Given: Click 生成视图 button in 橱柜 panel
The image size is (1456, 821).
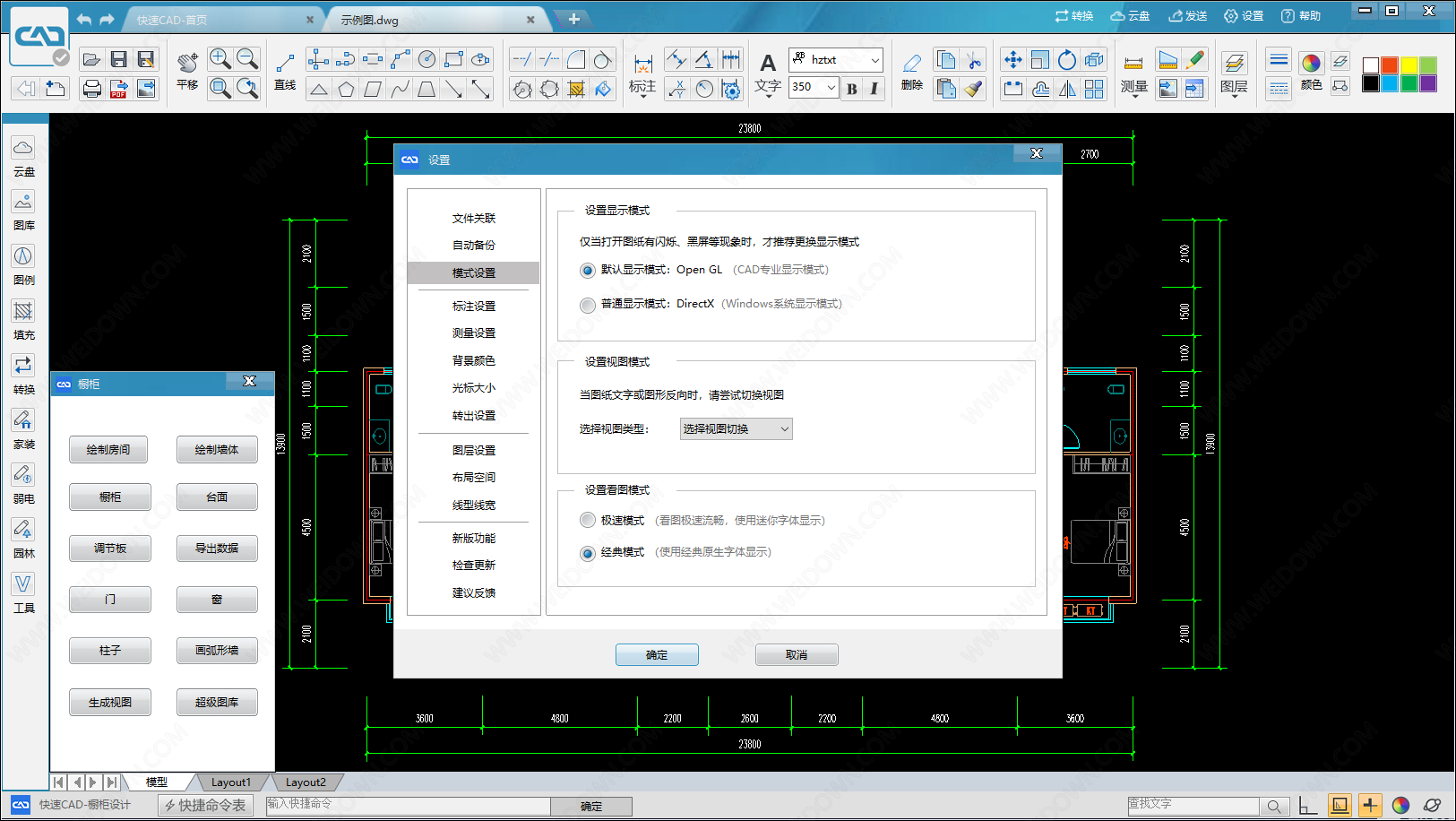Looking at the screenshot, I should [109, 703].
